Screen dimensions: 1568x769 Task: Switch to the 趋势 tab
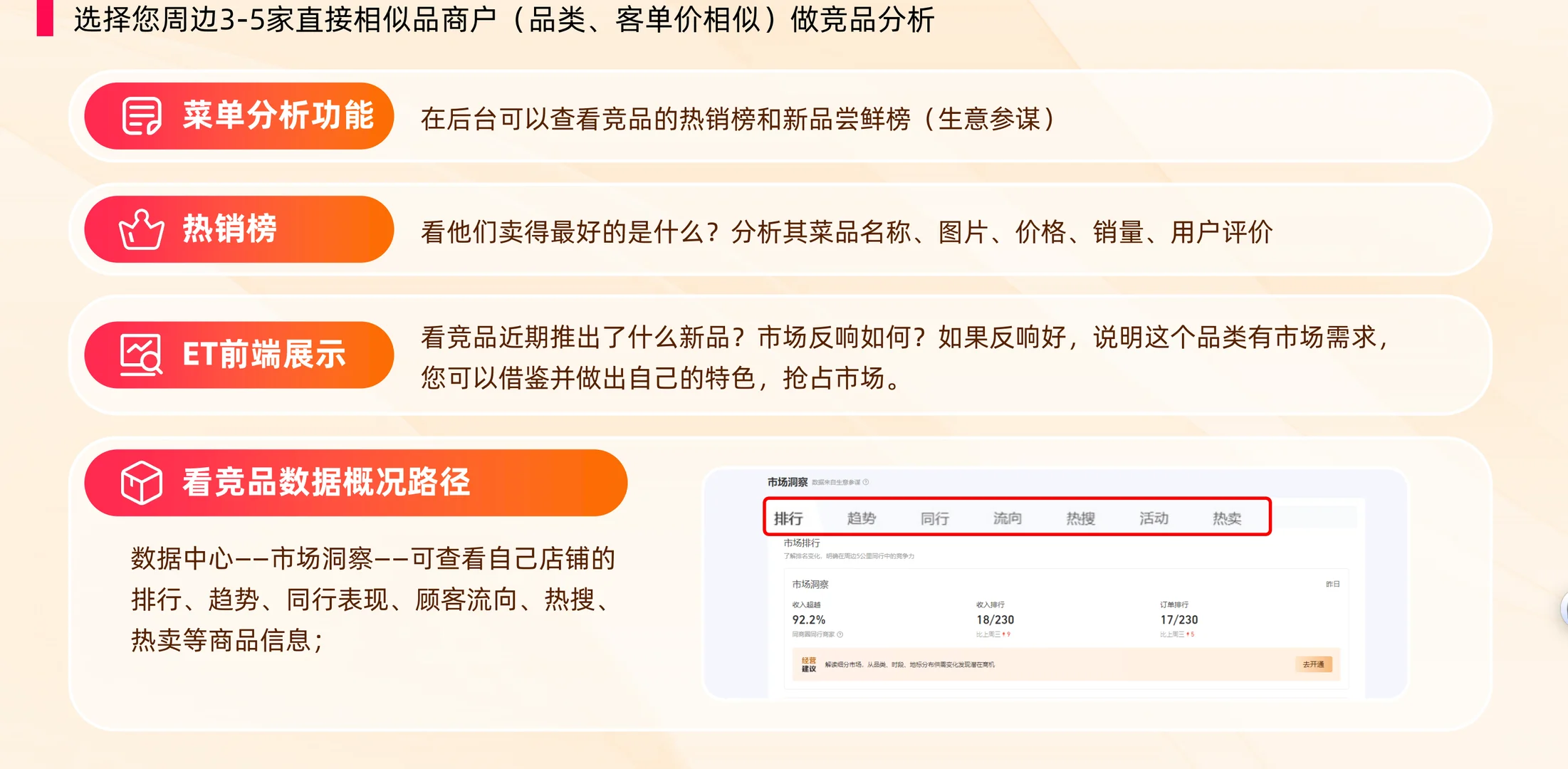(x=862, y=518)
